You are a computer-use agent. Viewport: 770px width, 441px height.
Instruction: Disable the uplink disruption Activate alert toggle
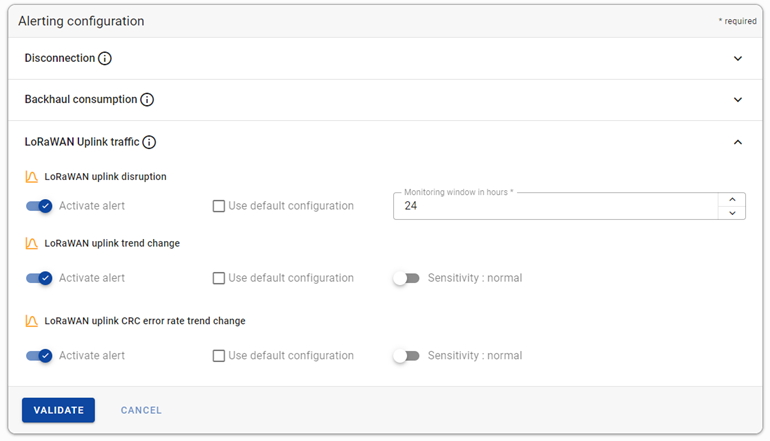coord(39,206)
